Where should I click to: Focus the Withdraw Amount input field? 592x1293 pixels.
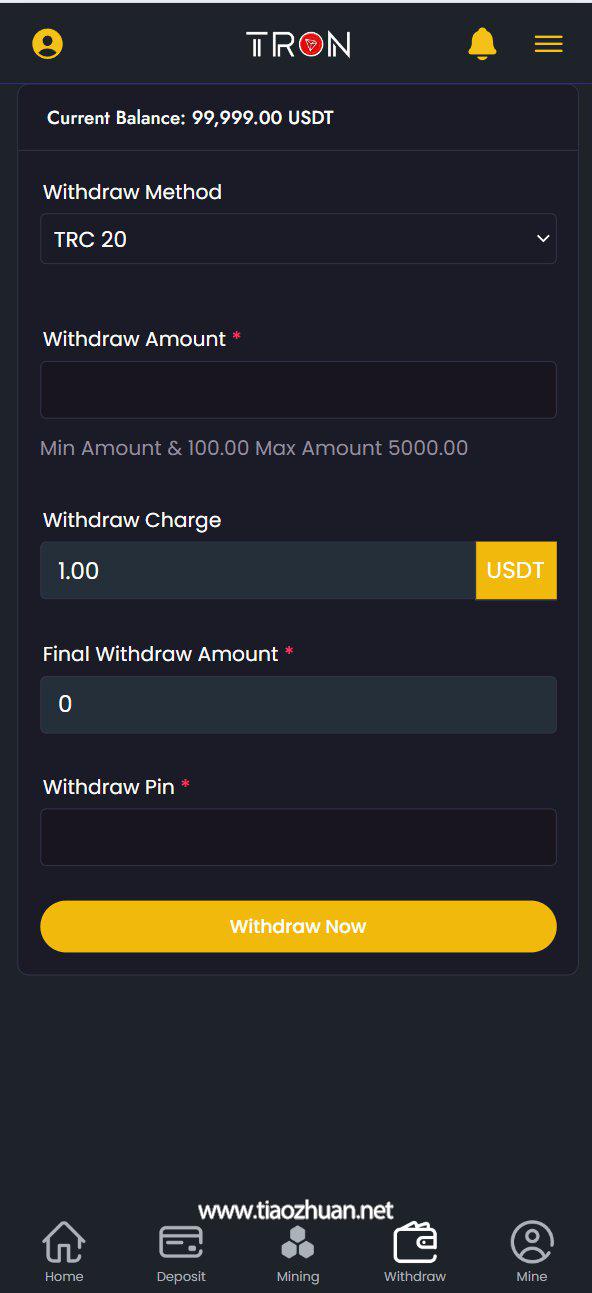(x=298, y=390)
